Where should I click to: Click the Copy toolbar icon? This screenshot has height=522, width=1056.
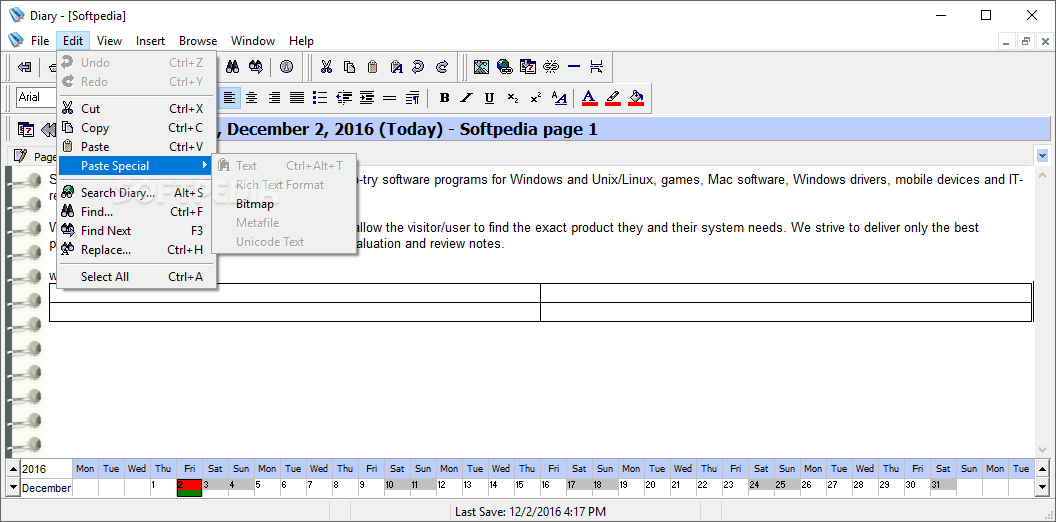click(x=349, y=67)
